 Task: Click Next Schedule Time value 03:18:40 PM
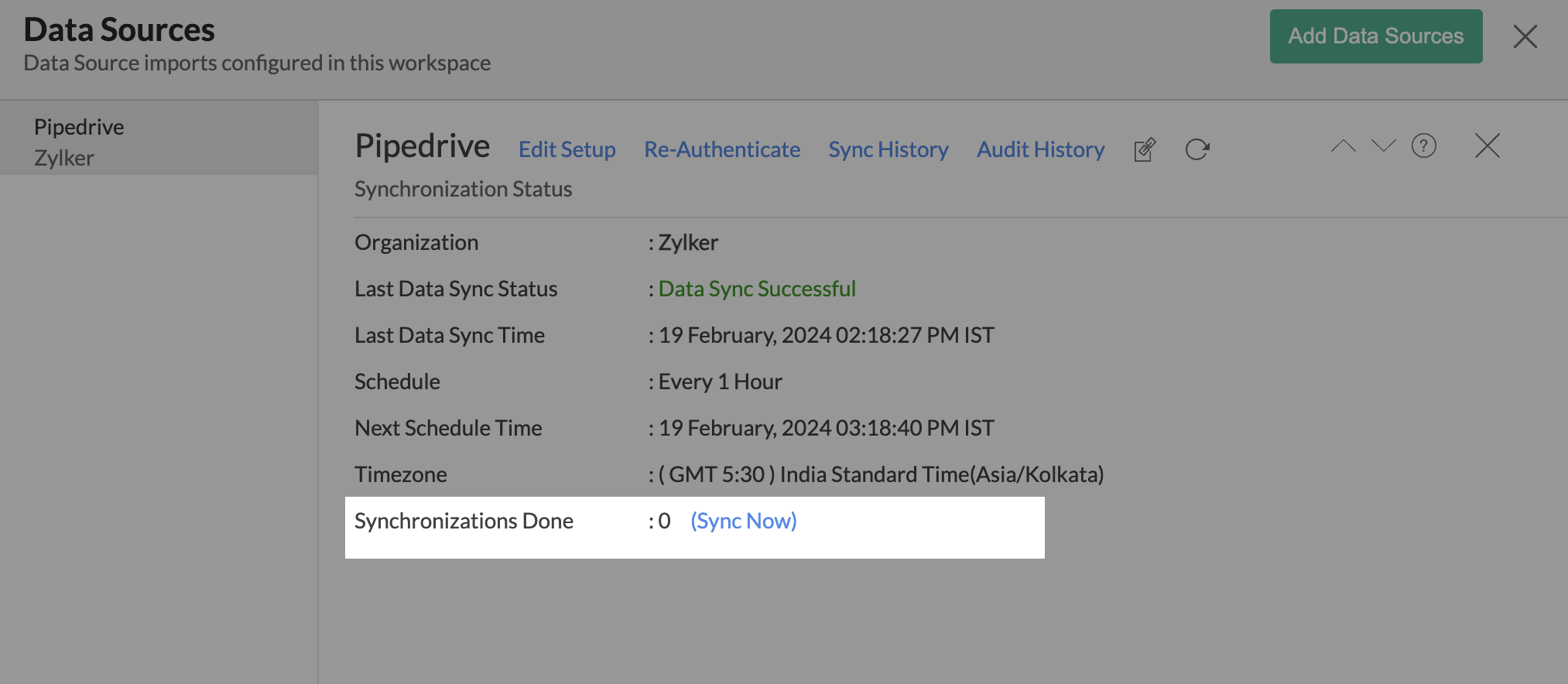[x=827, y=428]
